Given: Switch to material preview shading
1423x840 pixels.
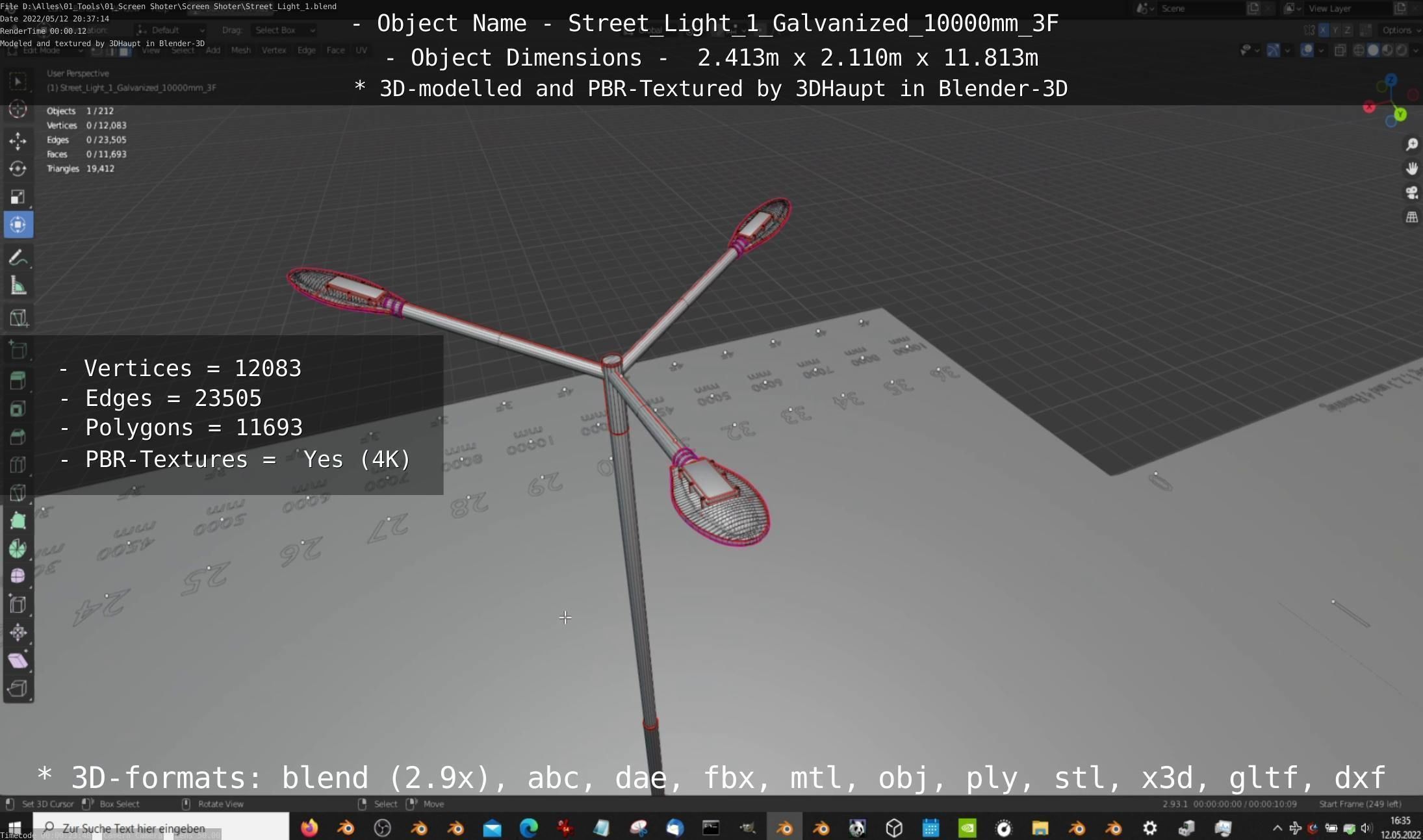Looking at the screenshot, I should [x=1387, y=51].
